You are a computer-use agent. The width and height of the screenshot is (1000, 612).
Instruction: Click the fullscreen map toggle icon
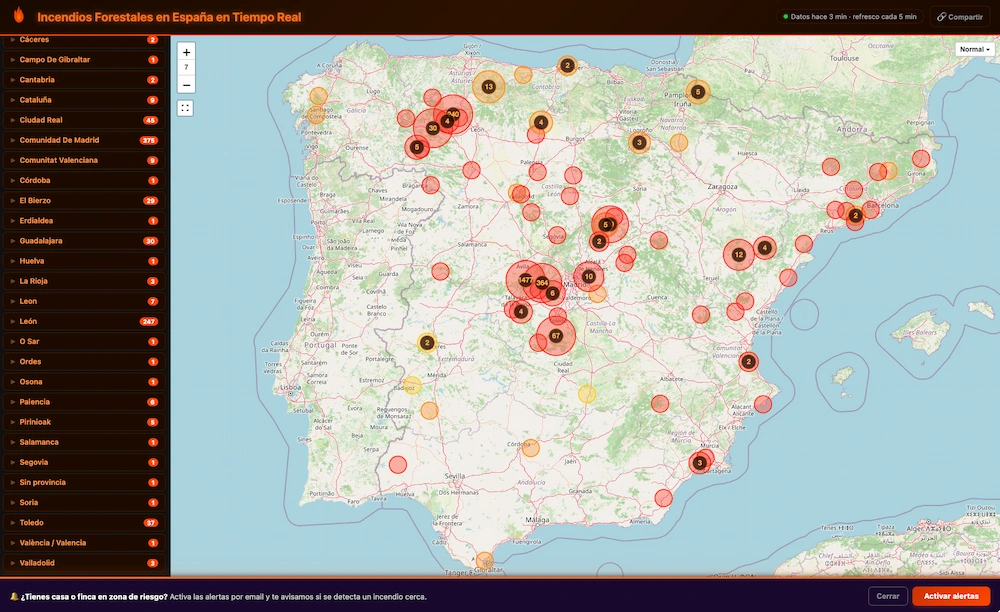coord(185,108)
